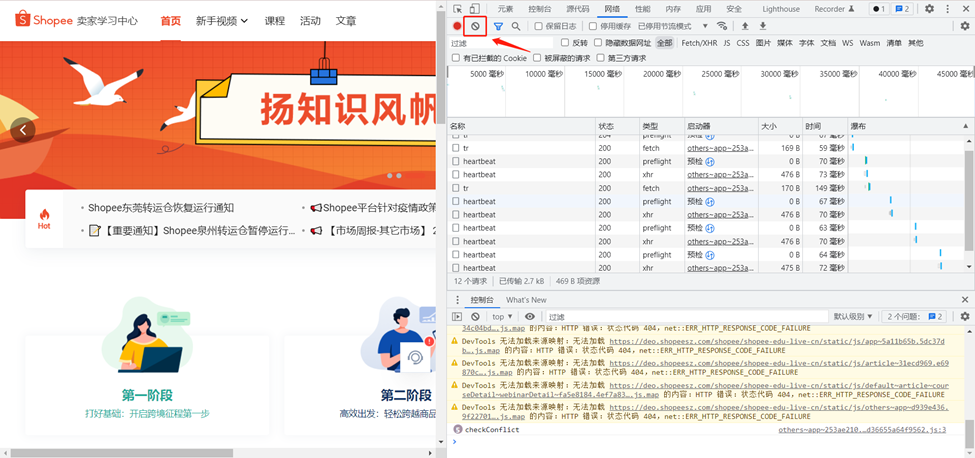The width and height of the screenshot is (975, 458).
Task: Tick the checkbox of the 169 B tr fetch row
Action: [x=456, y=148]
